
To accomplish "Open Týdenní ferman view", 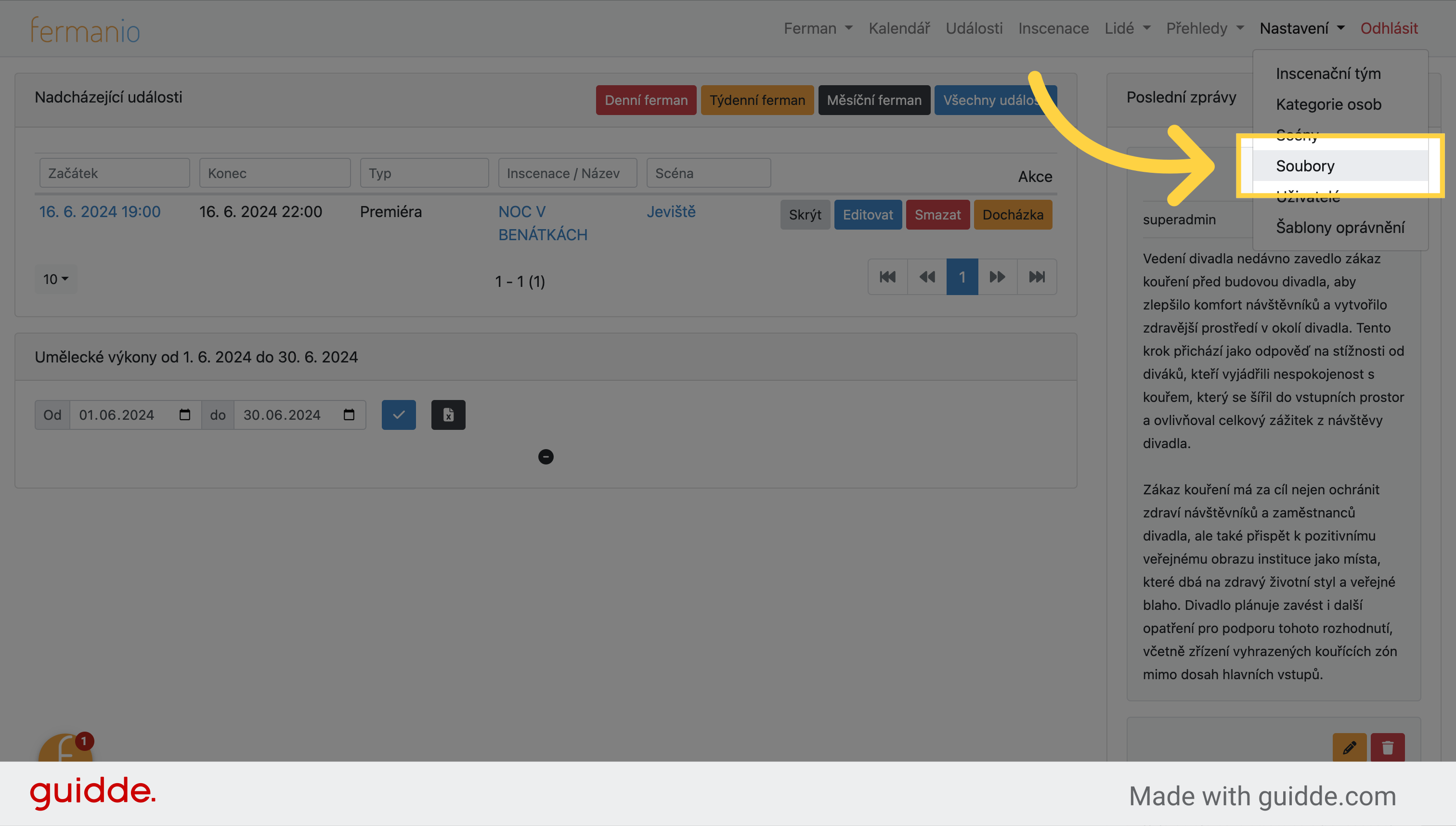I will [x=757, y=101].
